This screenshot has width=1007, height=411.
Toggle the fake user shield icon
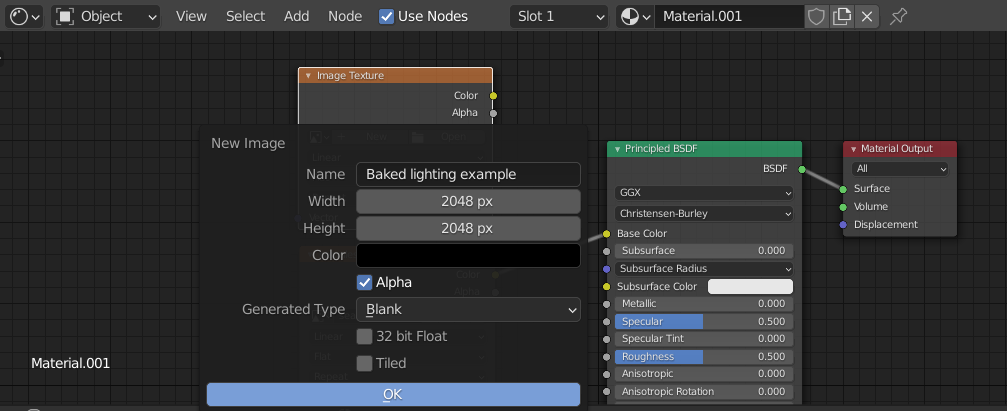pyautogui.click(x=816, y=16)
